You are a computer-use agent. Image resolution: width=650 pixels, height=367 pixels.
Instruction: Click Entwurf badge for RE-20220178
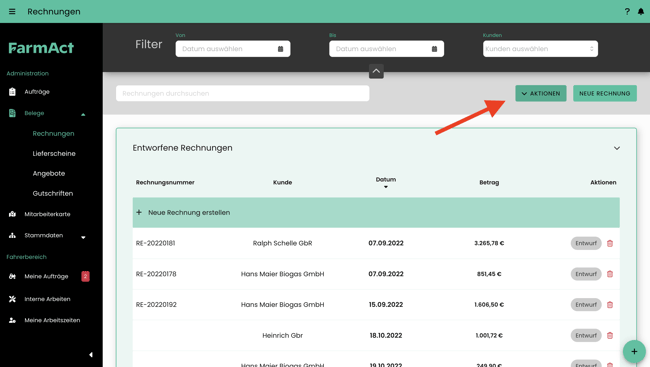click(586, 274)
